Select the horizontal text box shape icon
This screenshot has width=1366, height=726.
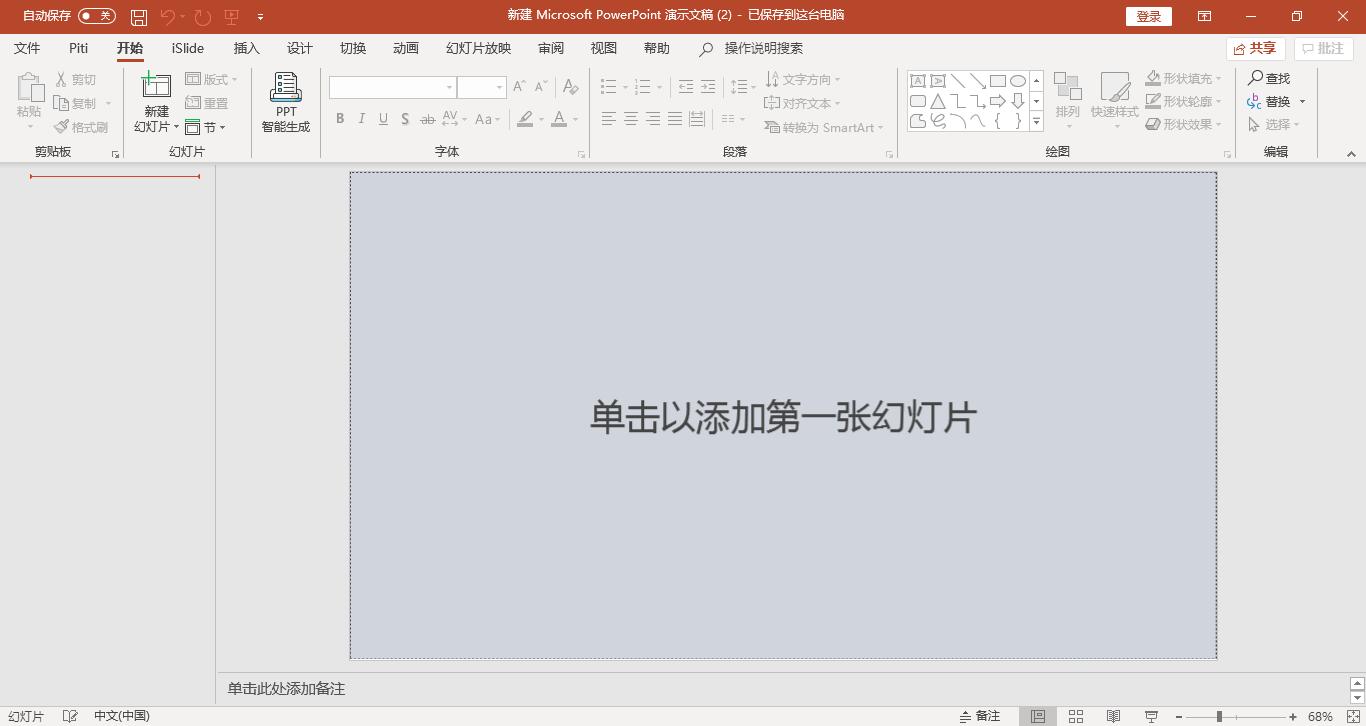(x=917, y=79)
